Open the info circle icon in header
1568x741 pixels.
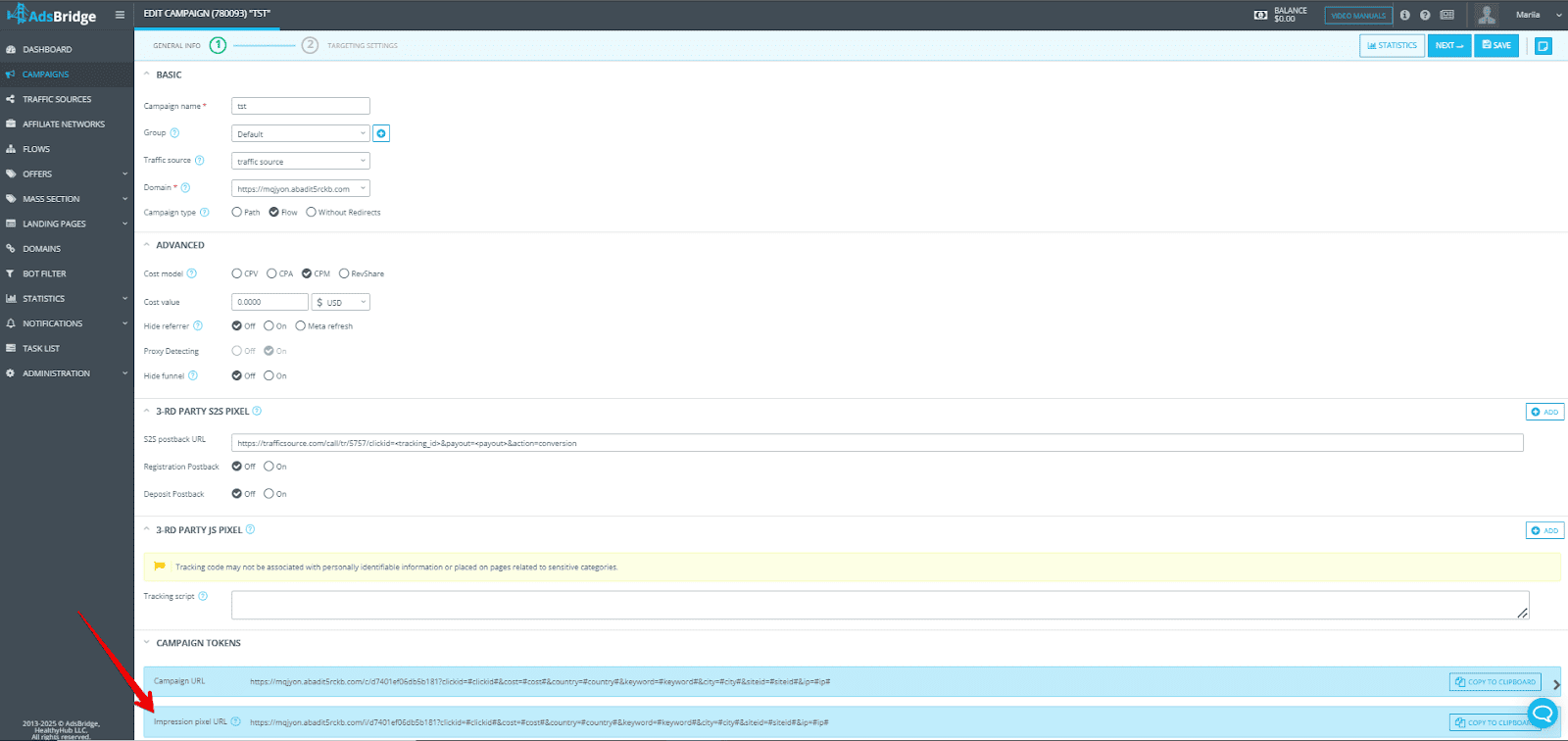pyautogui.click(x=1405, y=15)
